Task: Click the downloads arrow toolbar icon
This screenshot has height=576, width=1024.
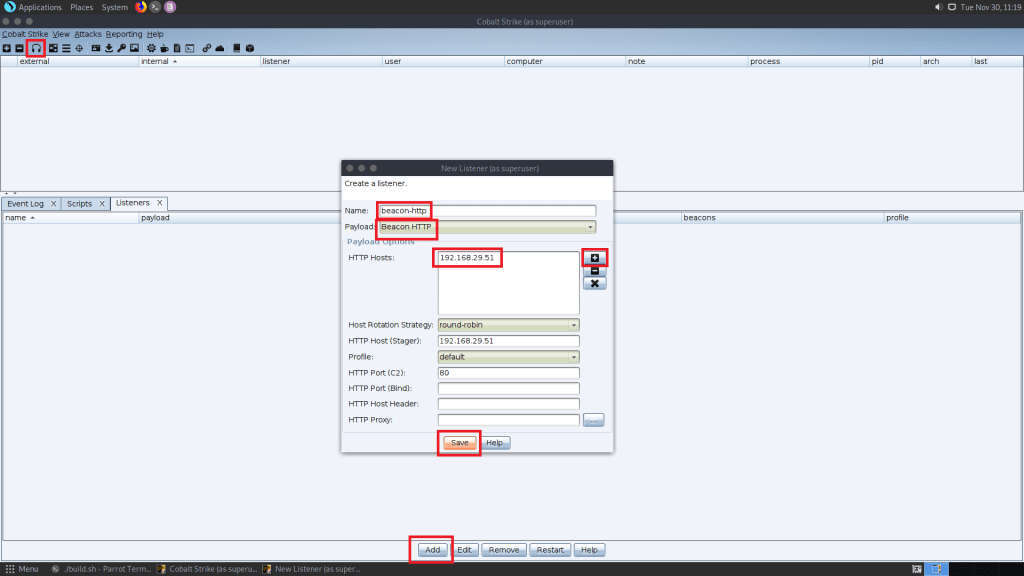Action: [108, 48]
